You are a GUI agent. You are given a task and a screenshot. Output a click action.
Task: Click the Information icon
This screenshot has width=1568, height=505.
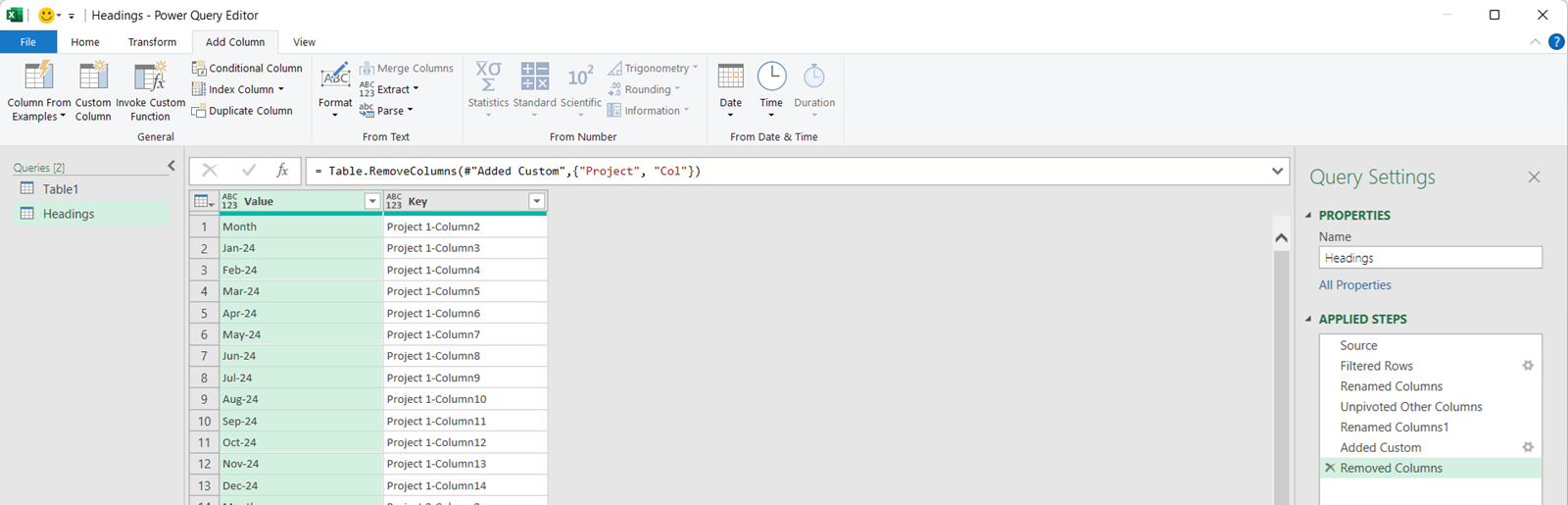(x=614, y=111)
